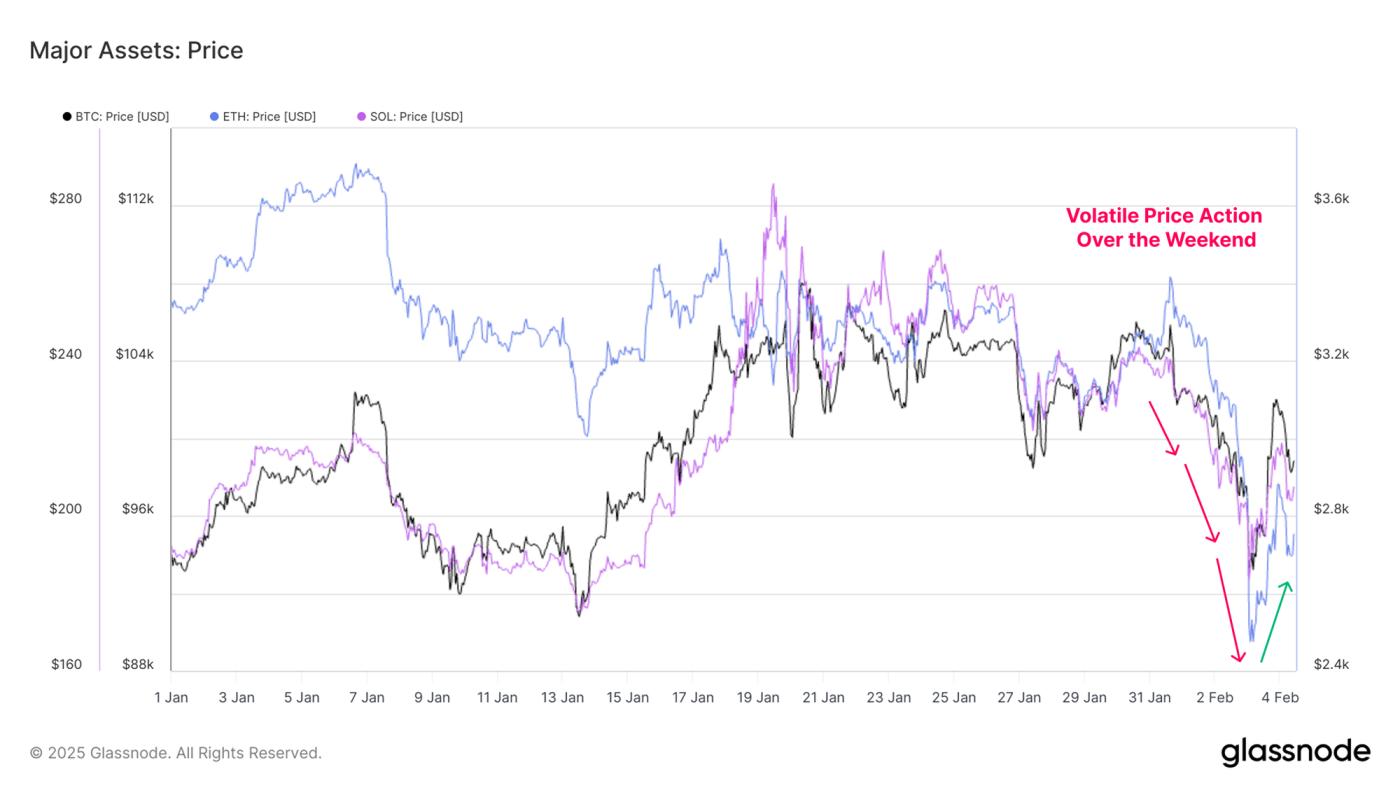Click the green upward arrow annotation
The height and width of the screenshot is (788, 1400).
(1274, 621)
